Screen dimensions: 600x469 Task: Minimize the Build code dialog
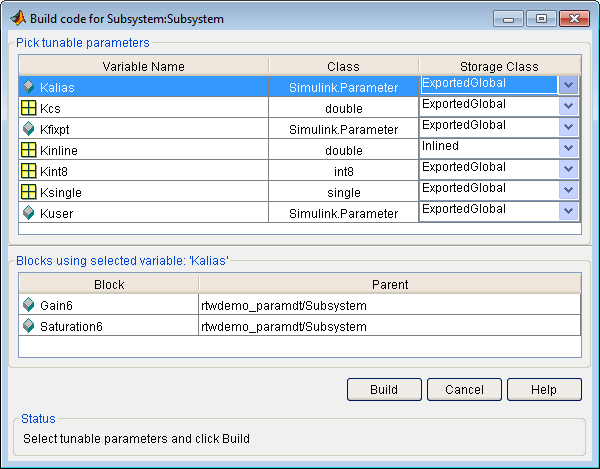coord(508,18)
